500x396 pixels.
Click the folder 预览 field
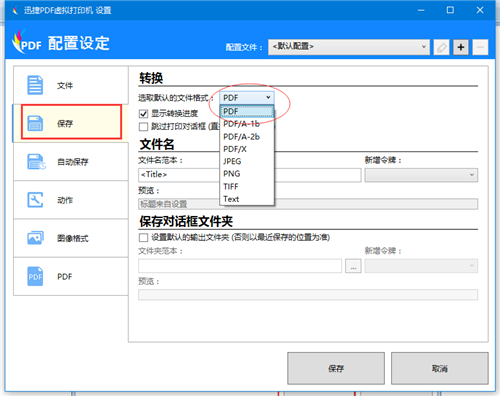tap(308, 295)
